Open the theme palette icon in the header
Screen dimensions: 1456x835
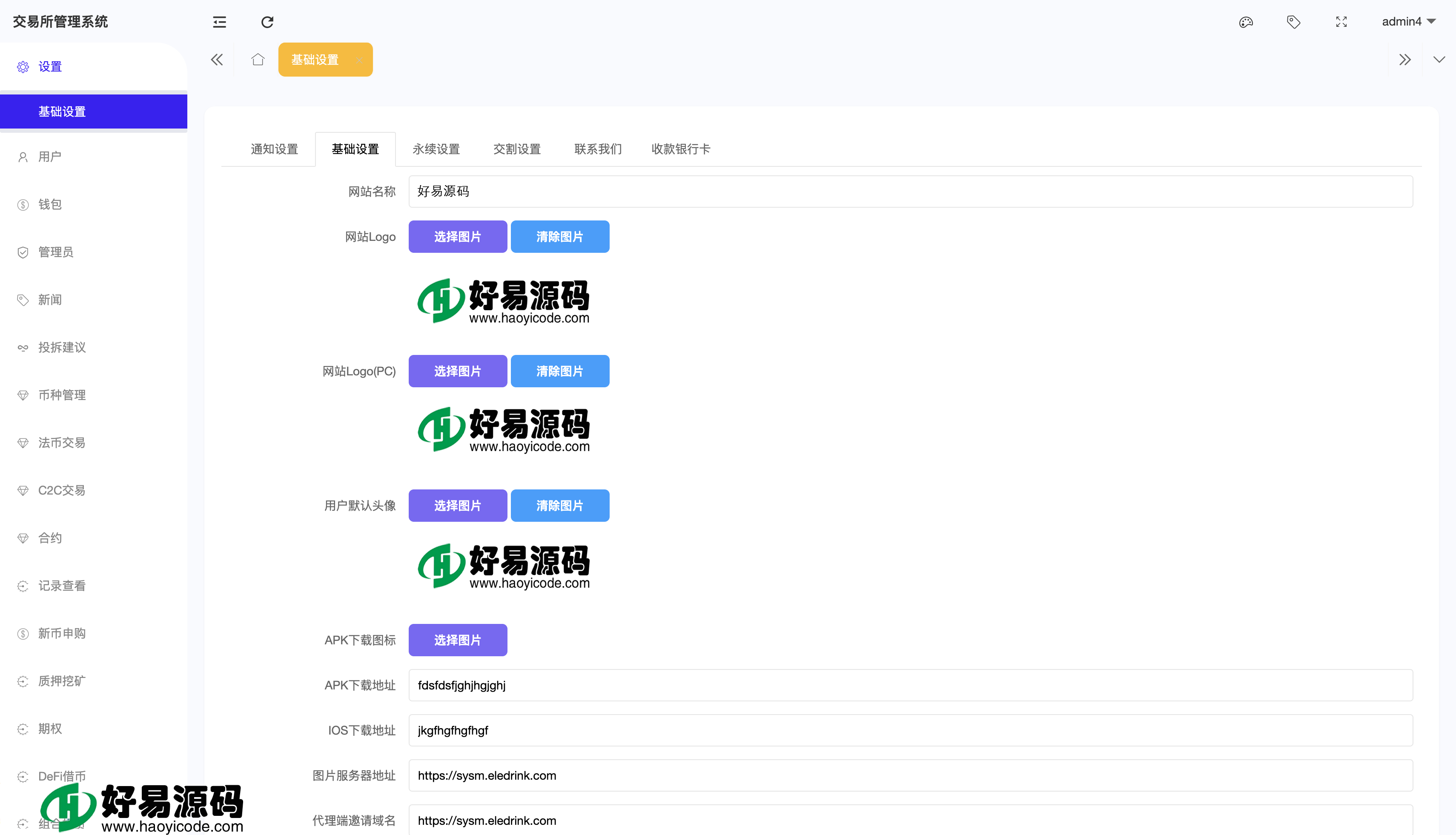(1245, 22)
